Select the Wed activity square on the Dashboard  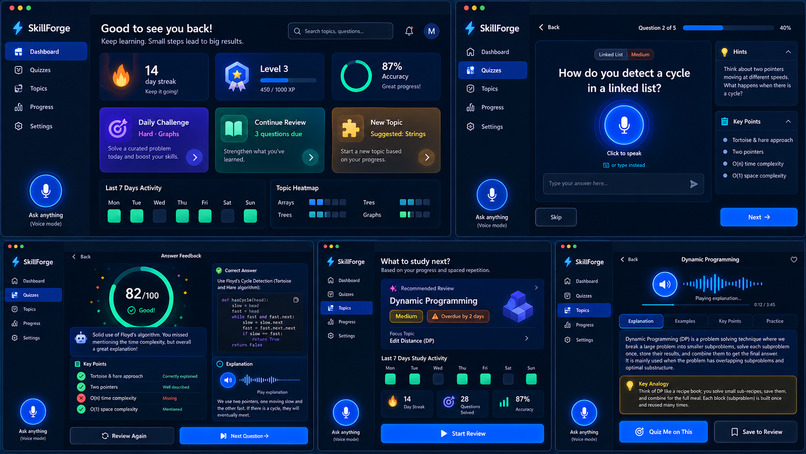159,216
